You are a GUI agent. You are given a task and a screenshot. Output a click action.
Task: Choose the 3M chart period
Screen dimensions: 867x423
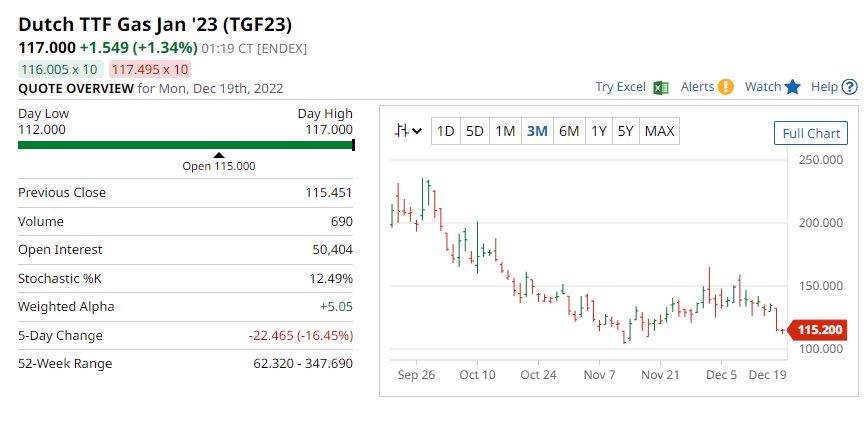(537, 131)
